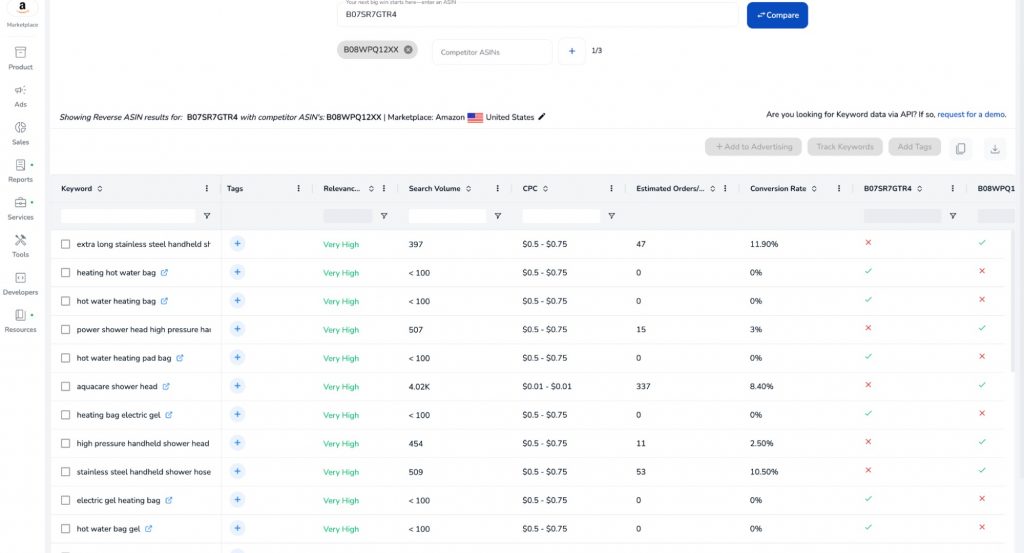This screenshot has height=553, width=1024.
Task: Open external link for hot water bag gel
Action: pyautogui.click(x=148, y=529)
